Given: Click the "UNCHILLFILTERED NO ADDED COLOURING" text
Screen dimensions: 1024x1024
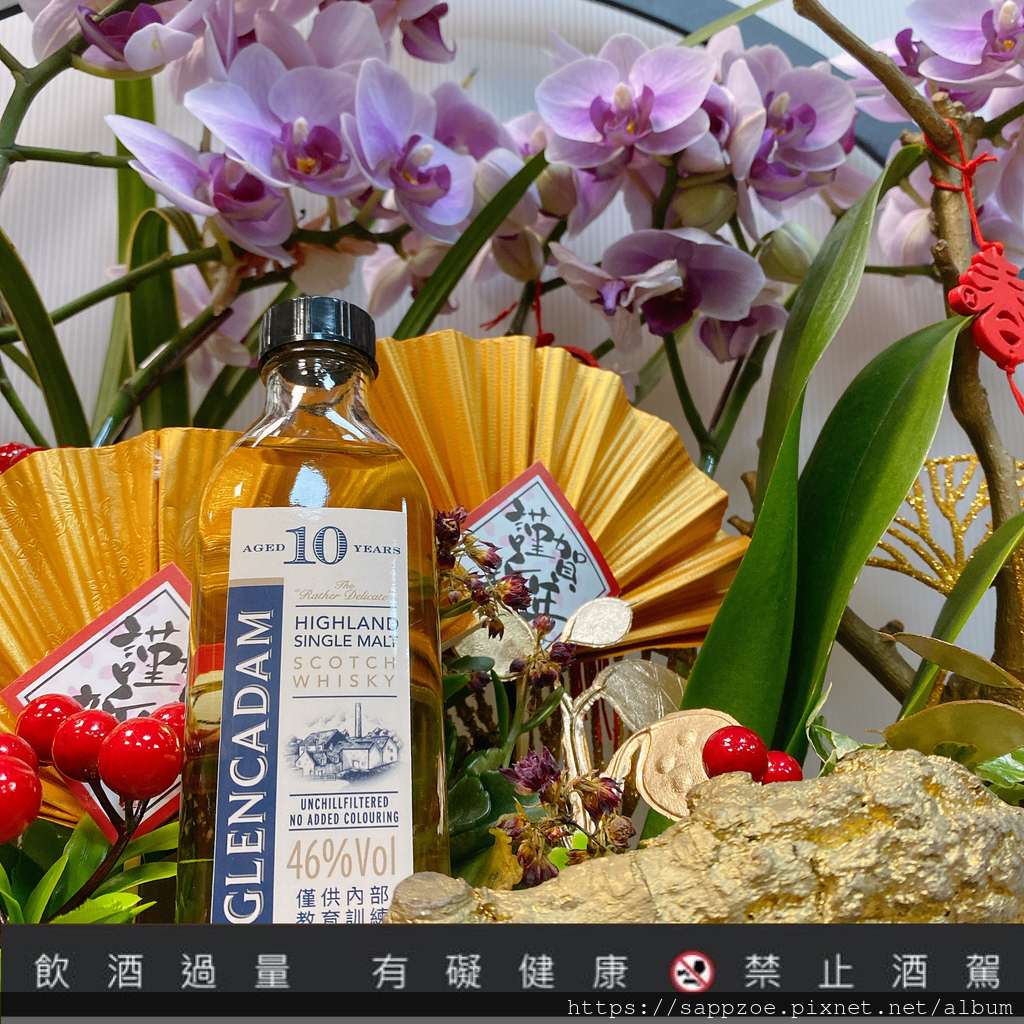Looking at the screenshot, I should click(x=344, y=810).
